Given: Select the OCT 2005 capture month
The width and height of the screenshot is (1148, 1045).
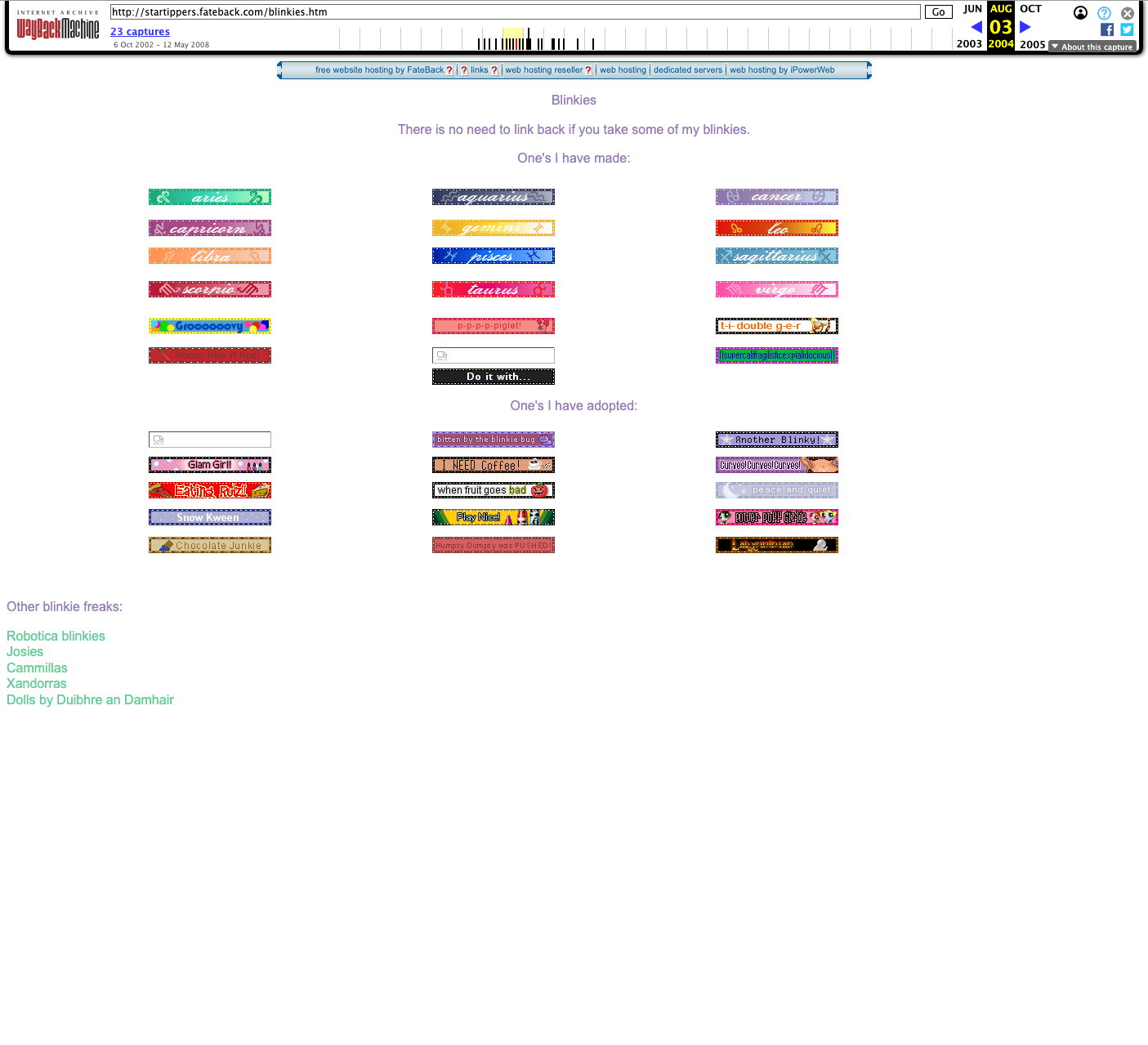Looking at the screenshot, I should [x=1030, y=9].
